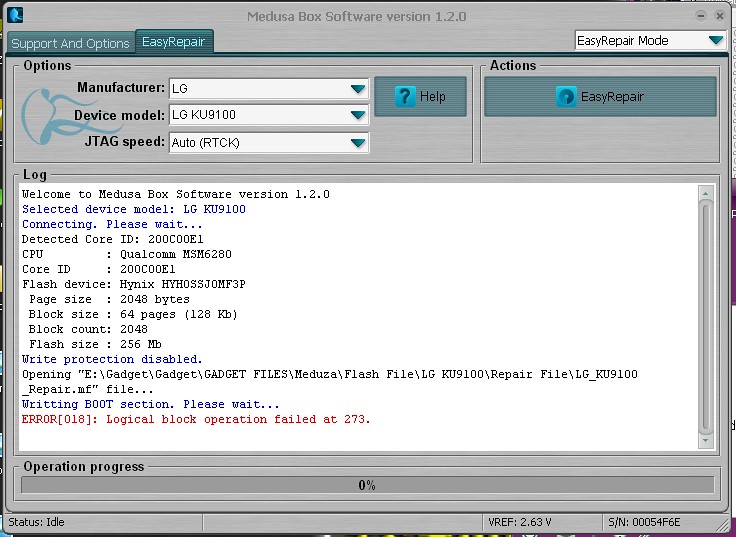Minimize the Medusa Box window
The width and height of the screenshot is (736, 537).
pyautogui.click(x=701, y=16)
